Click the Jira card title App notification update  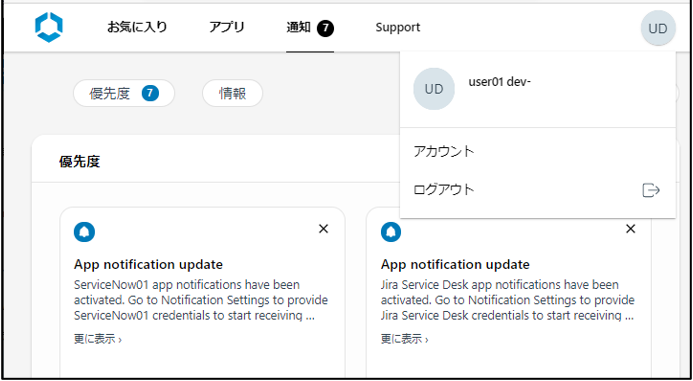pyautogui.click(x=455, y=265)
